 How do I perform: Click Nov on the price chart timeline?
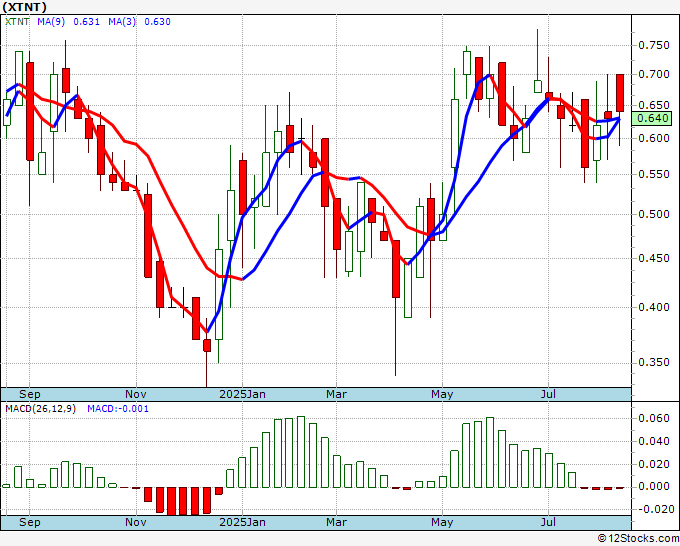136,394
